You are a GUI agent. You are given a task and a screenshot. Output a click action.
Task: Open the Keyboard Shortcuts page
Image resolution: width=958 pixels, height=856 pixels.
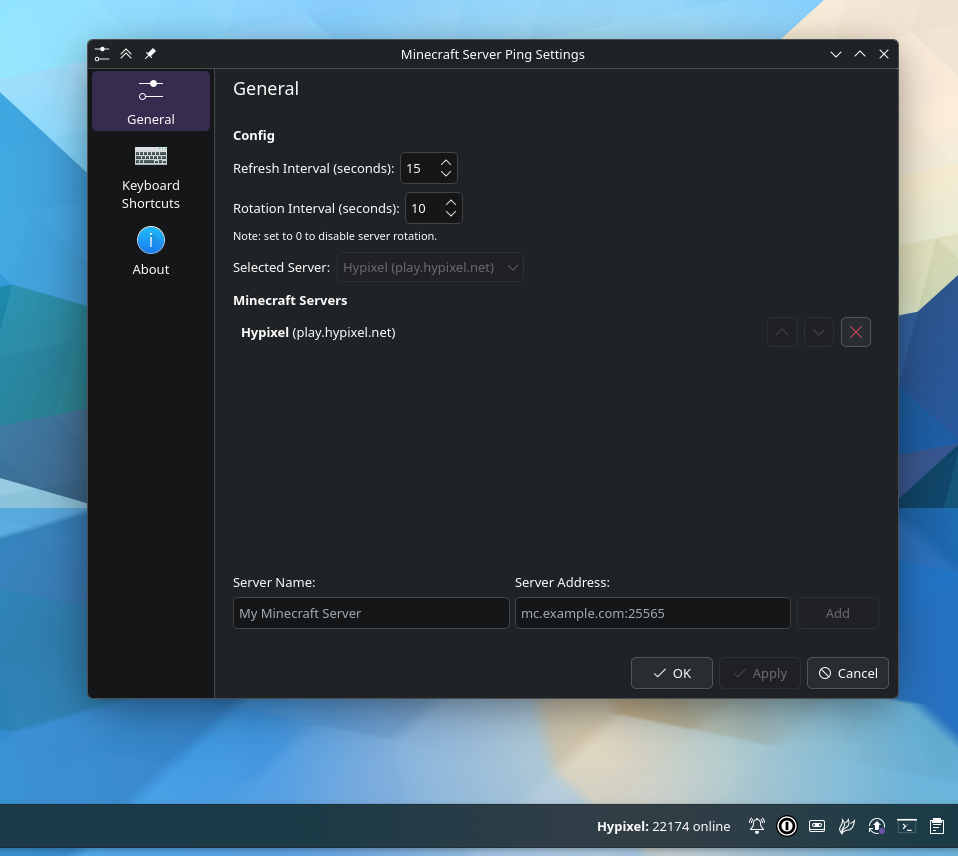click(x=151, y=178)
